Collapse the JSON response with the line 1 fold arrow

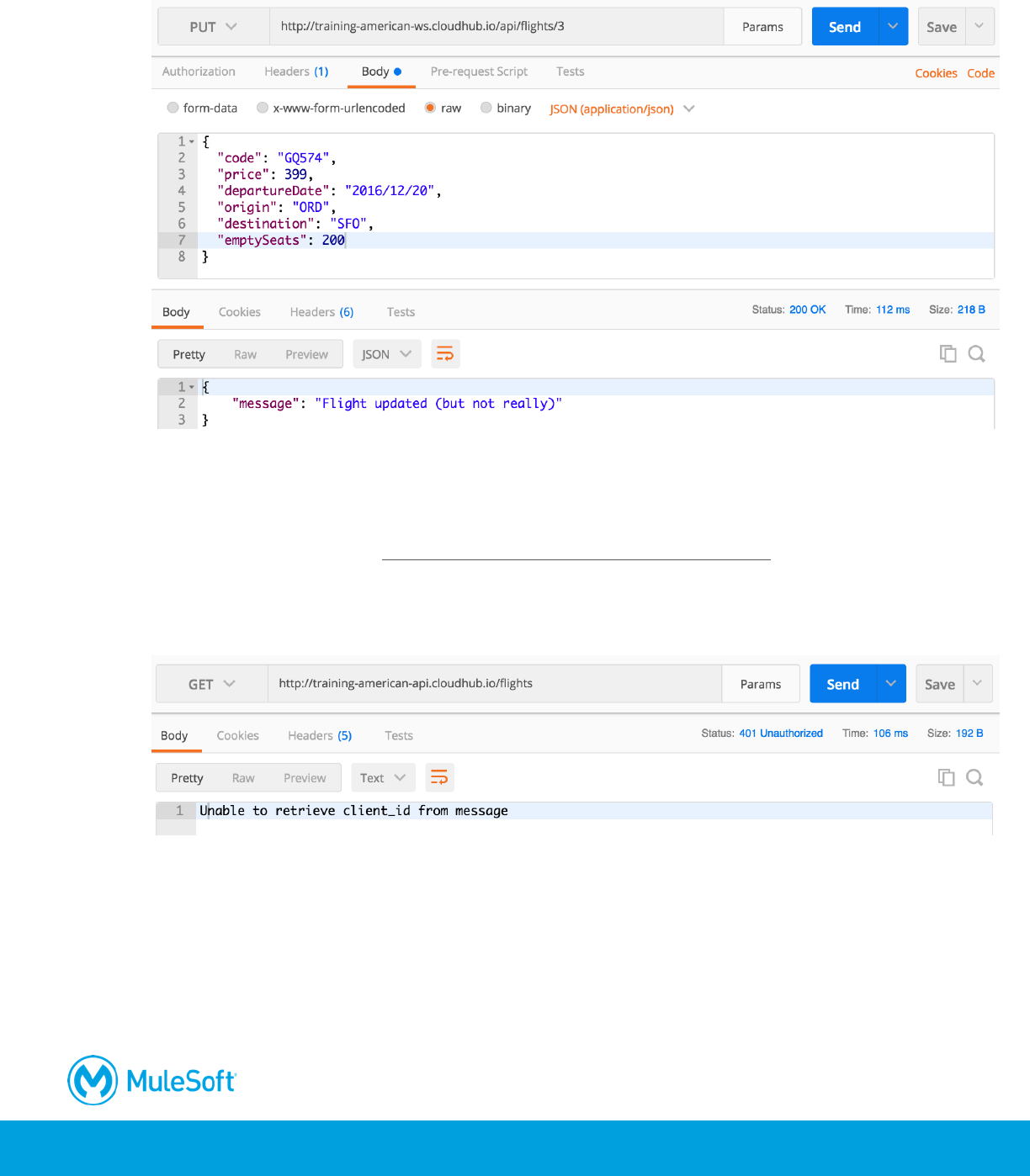tap(192, 387)
